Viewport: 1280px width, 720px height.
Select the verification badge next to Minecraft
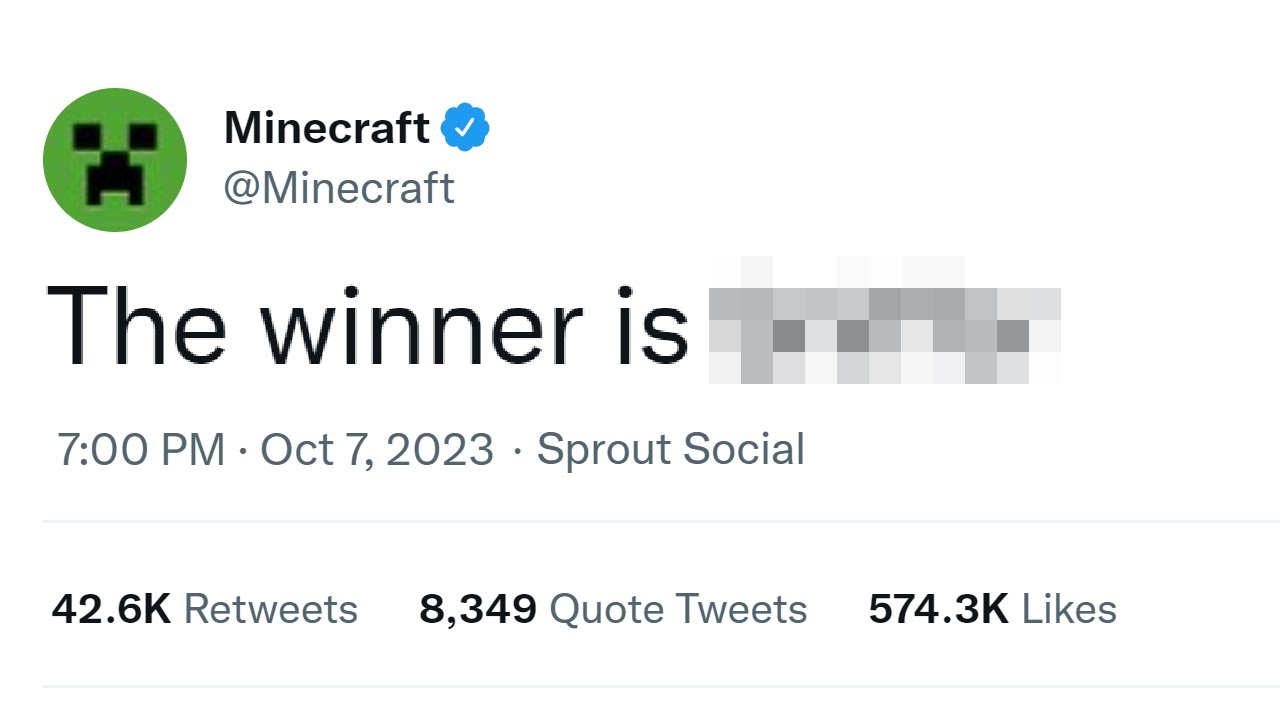465,125
